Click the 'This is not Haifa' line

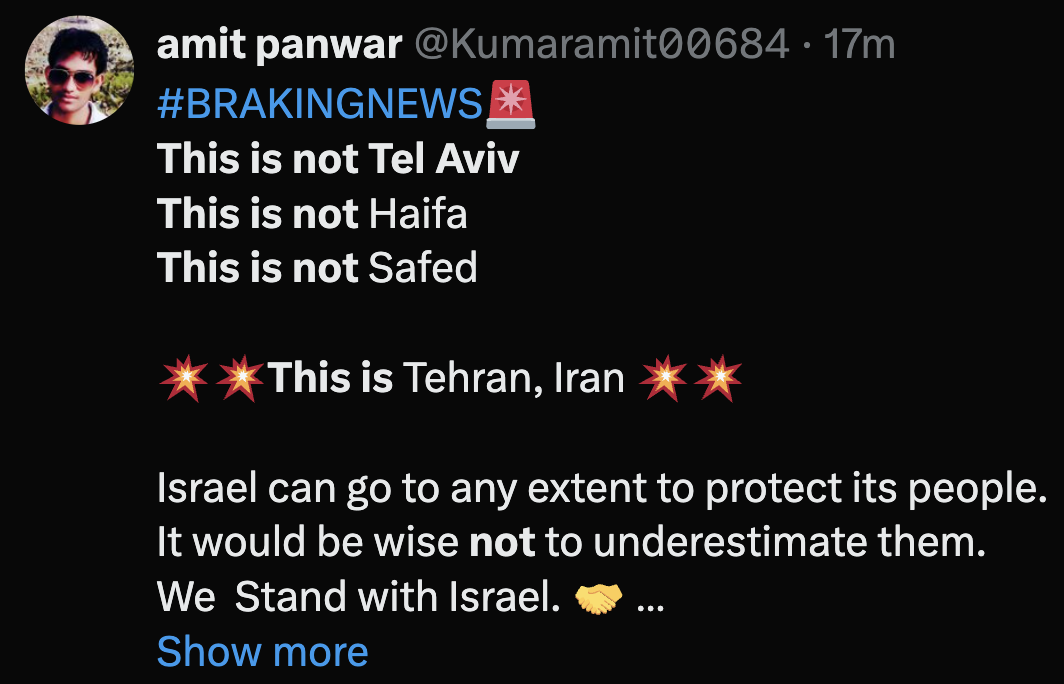pyautogui.click(x=312, y=213)
